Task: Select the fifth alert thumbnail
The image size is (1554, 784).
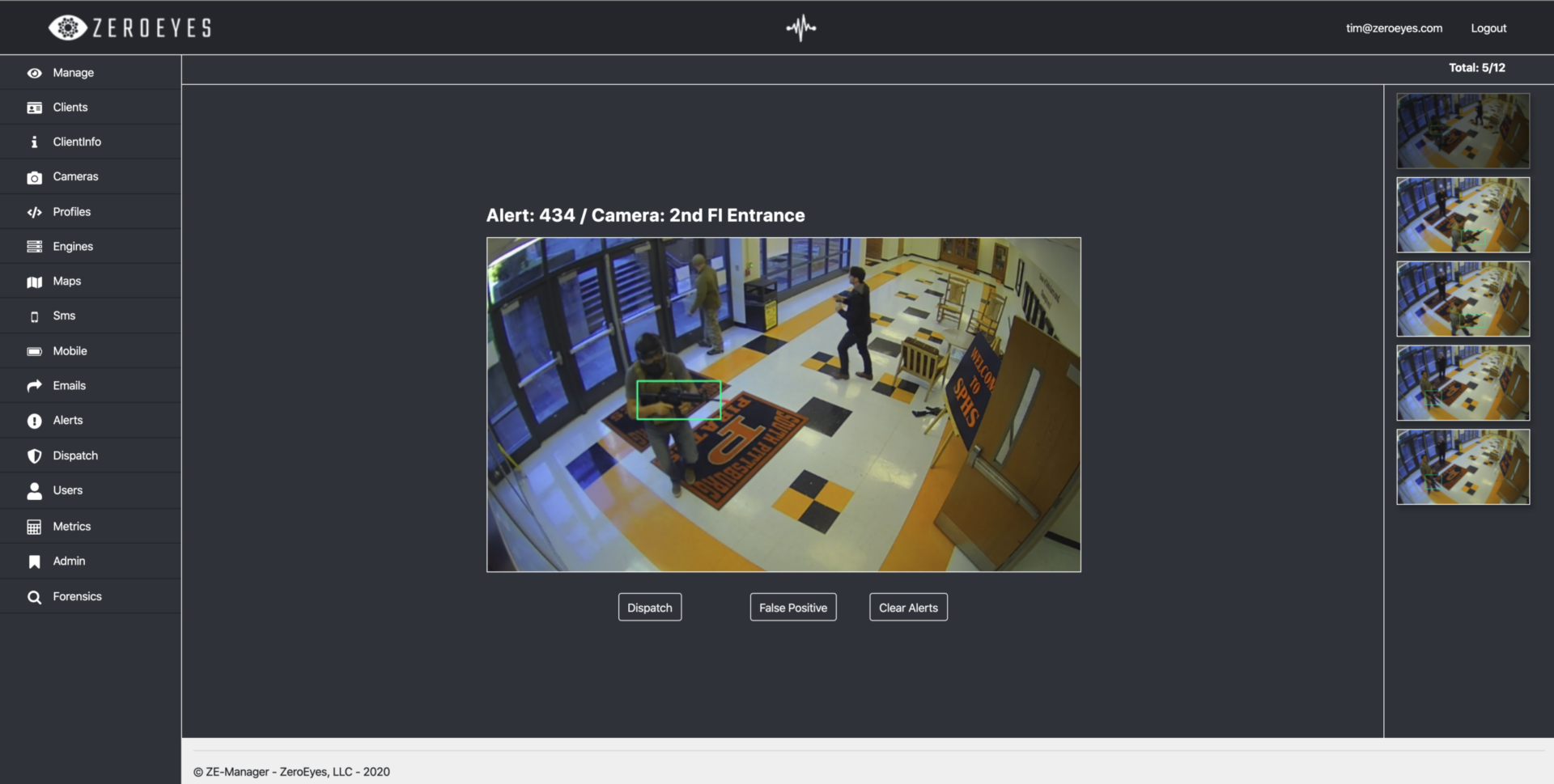Action: point(1463,468)
